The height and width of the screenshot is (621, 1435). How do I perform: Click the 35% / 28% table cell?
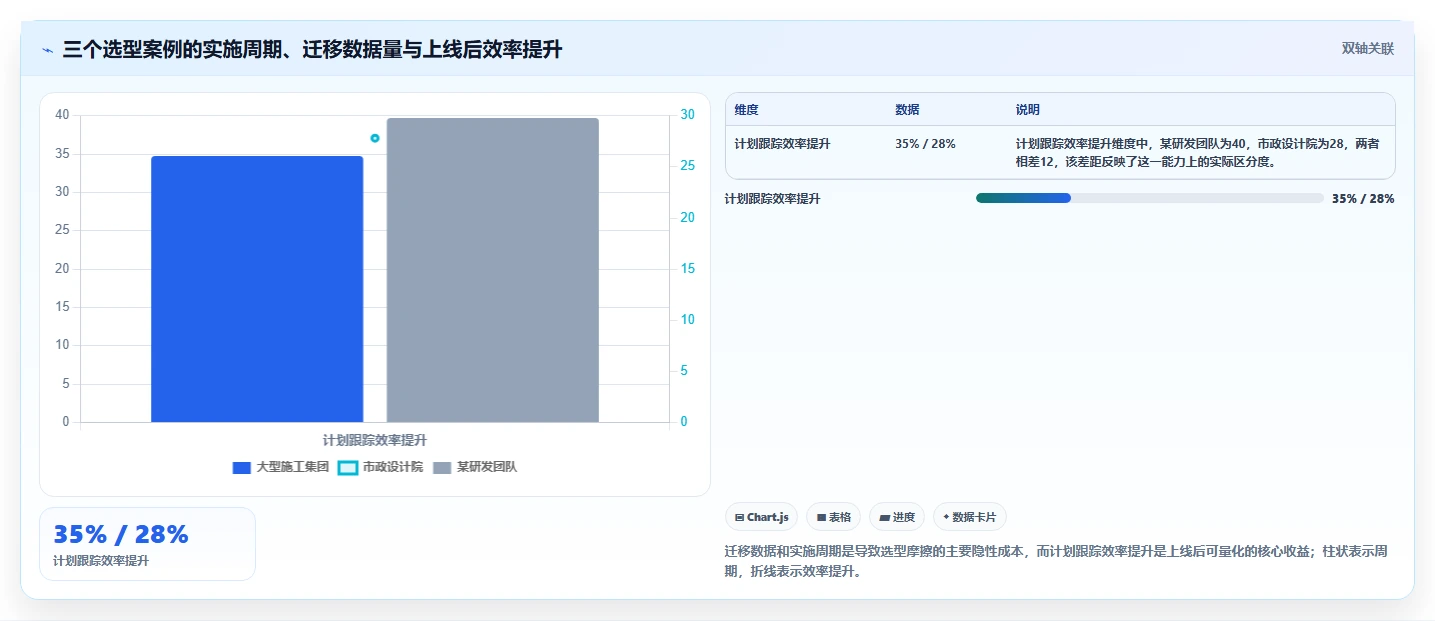(925, 144)
